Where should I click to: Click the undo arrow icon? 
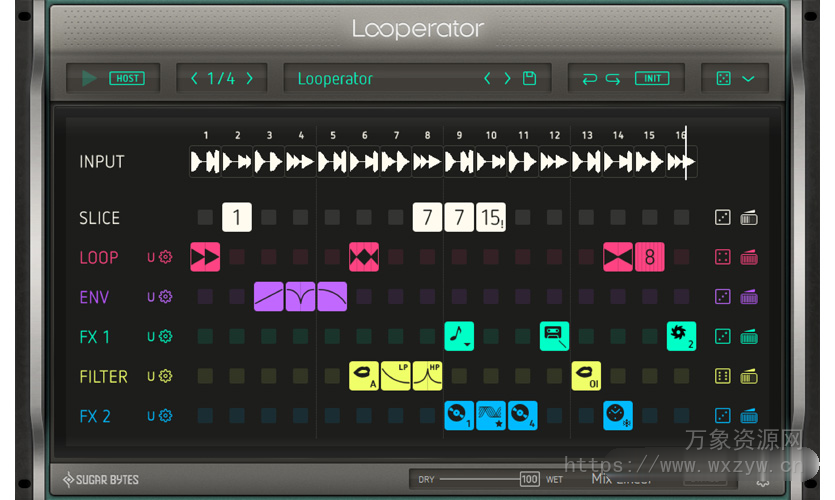pyautogui.click(x=590, y=79)
